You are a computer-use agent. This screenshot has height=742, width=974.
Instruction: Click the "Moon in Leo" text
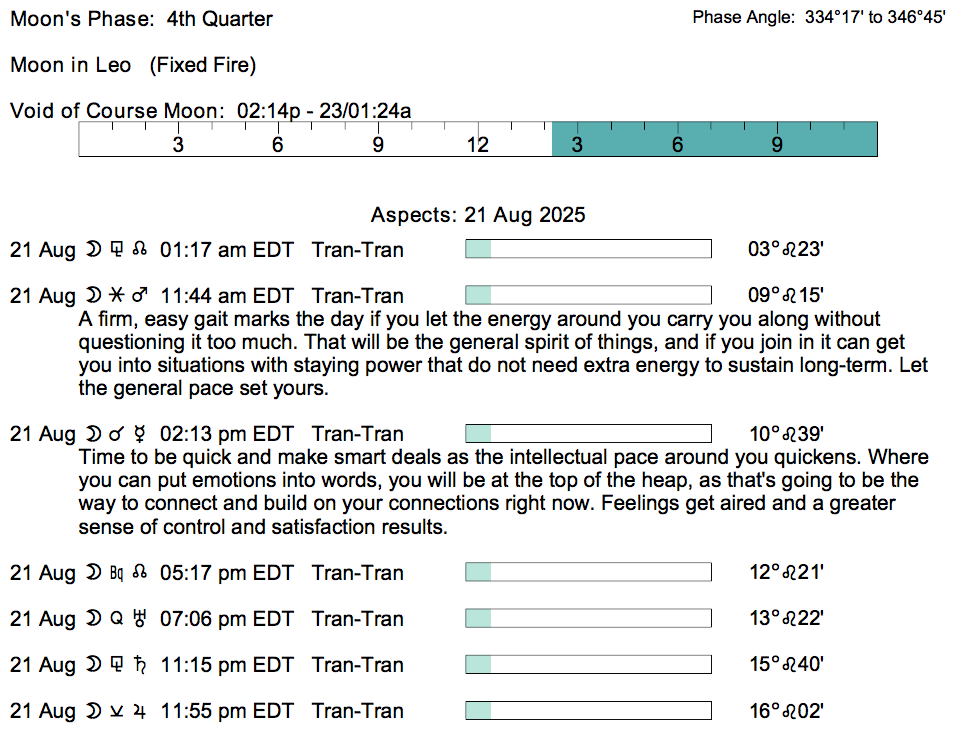[71, 65]
